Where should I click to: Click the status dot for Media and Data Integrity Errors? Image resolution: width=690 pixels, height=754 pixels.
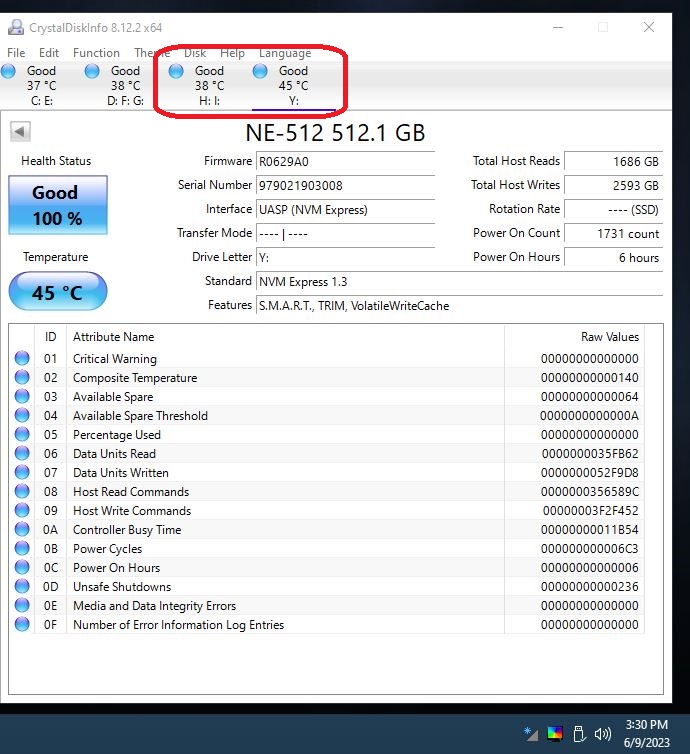[22, 605]
